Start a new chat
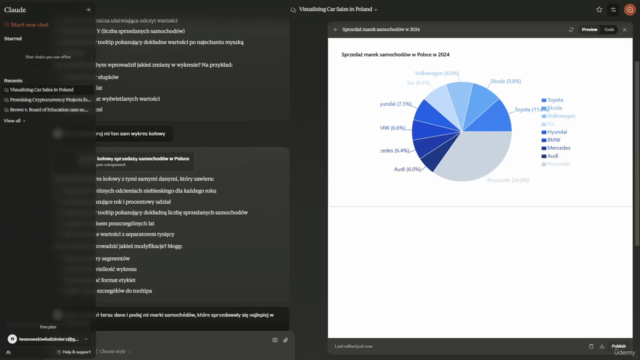The width and height of the screenshot is (640, 360). (26, 25)
